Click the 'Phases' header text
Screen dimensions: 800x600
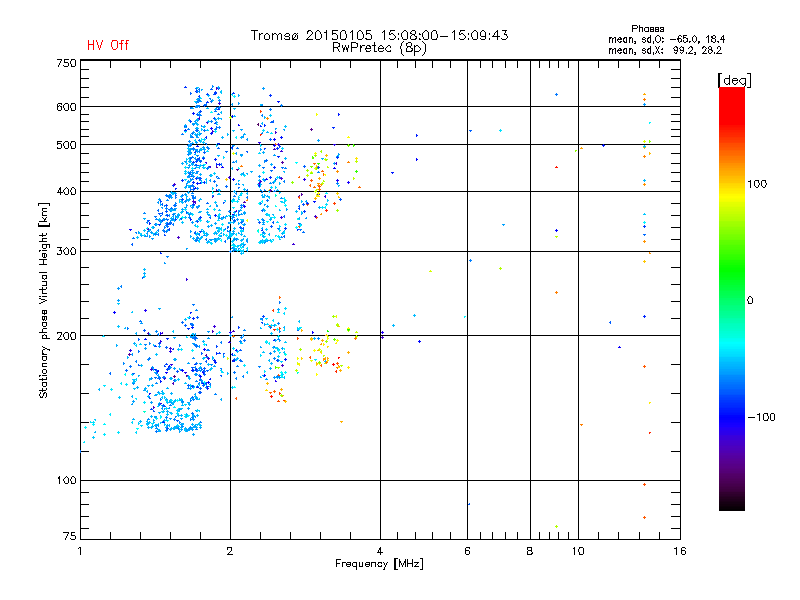(647, 29)
